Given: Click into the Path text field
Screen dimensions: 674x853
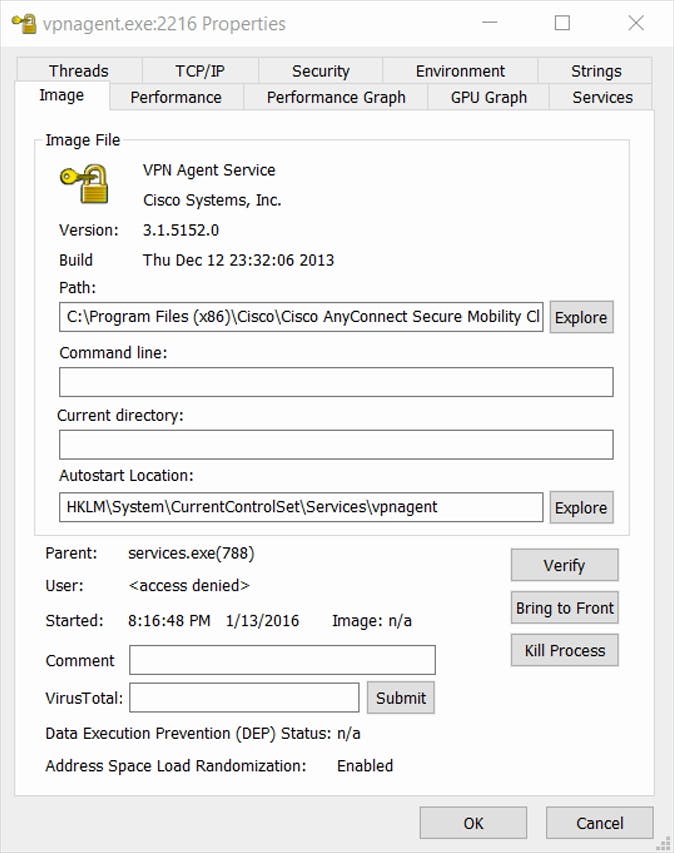Looking at the screenshot, I should point(301,317).
